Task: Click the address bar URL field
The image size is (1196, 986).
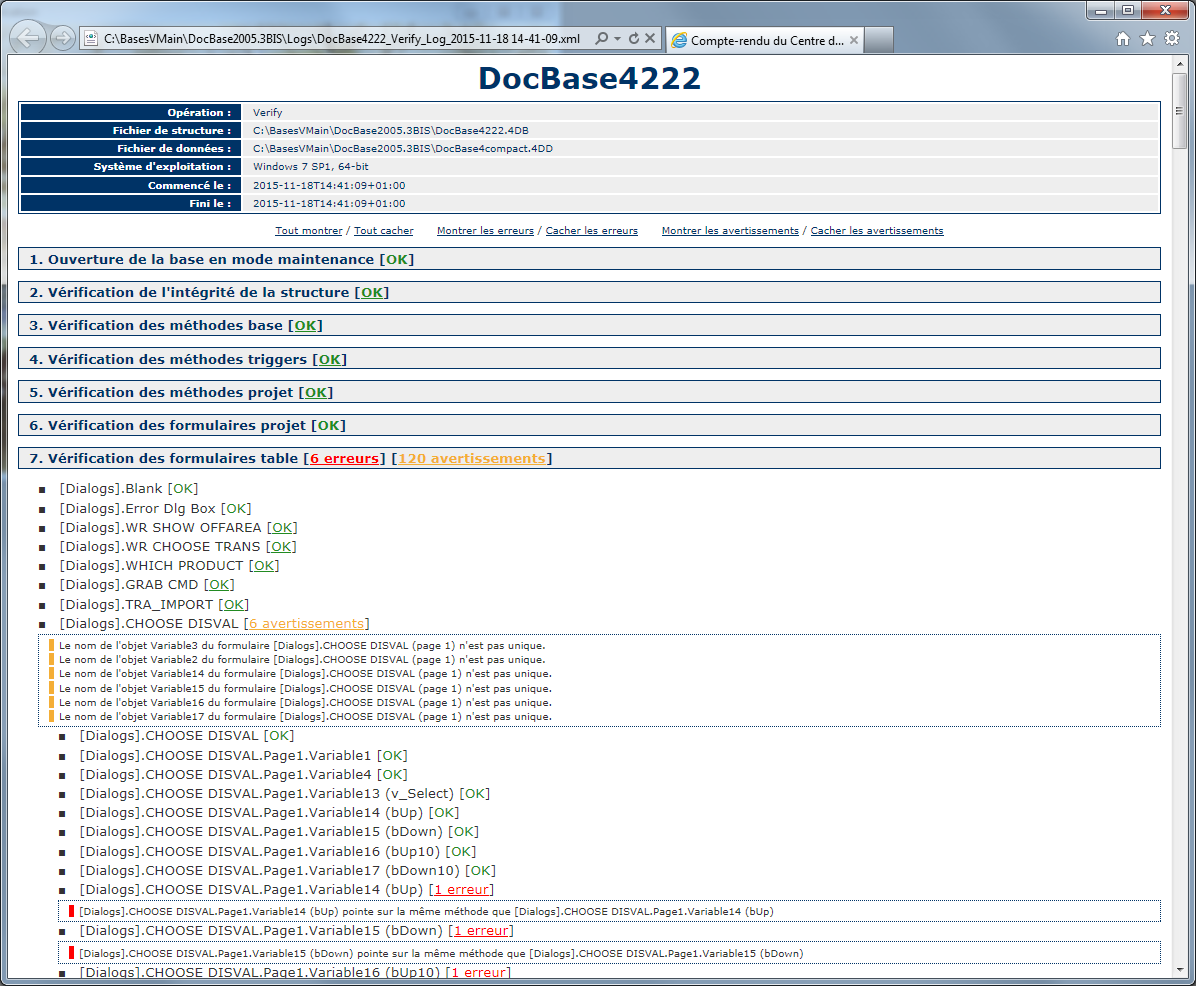Action: pos(340,38)
